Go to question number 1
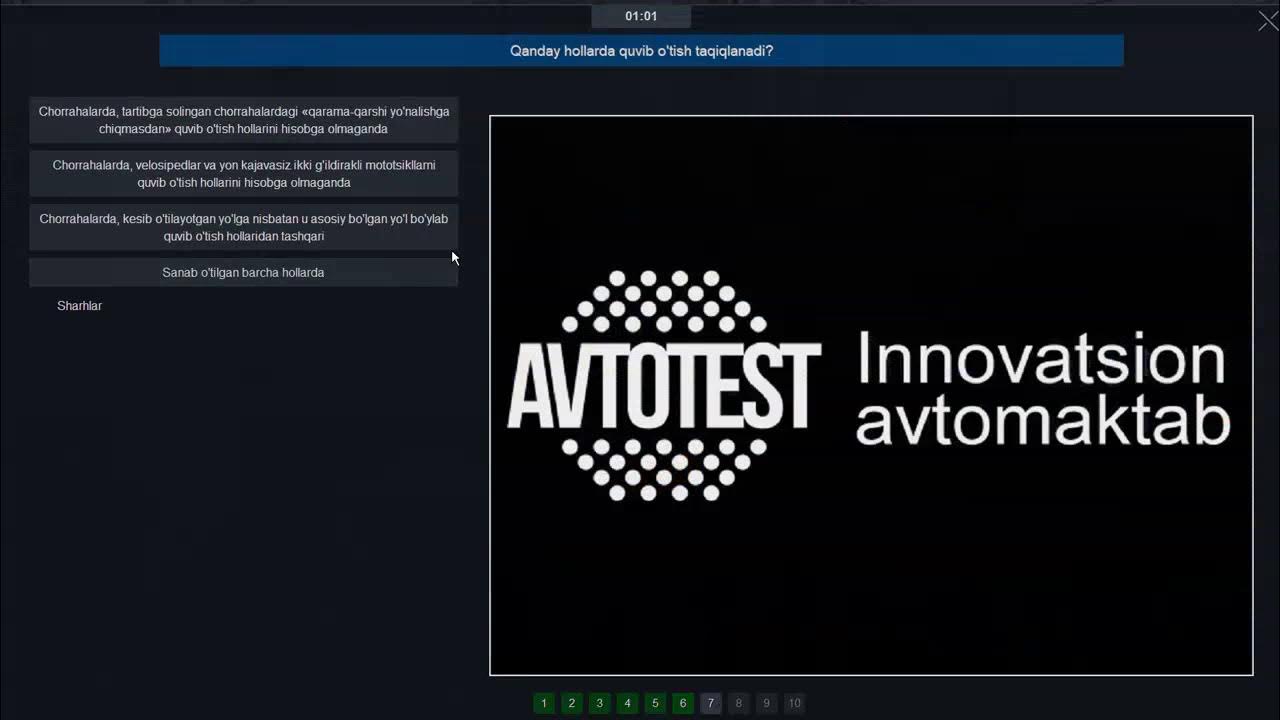The image size is (1280, 720). tap(544, 703)
